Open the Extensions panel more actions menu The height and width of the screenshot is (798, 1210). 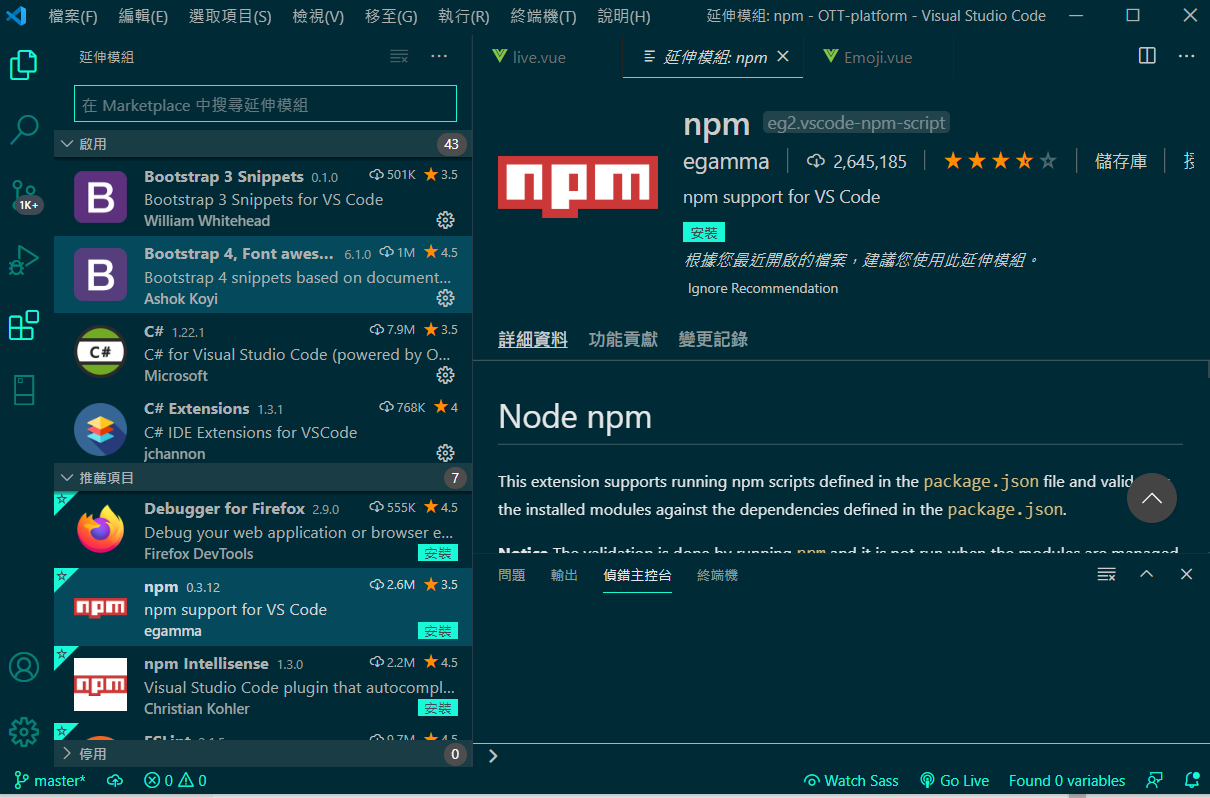[x=439, y=57]
